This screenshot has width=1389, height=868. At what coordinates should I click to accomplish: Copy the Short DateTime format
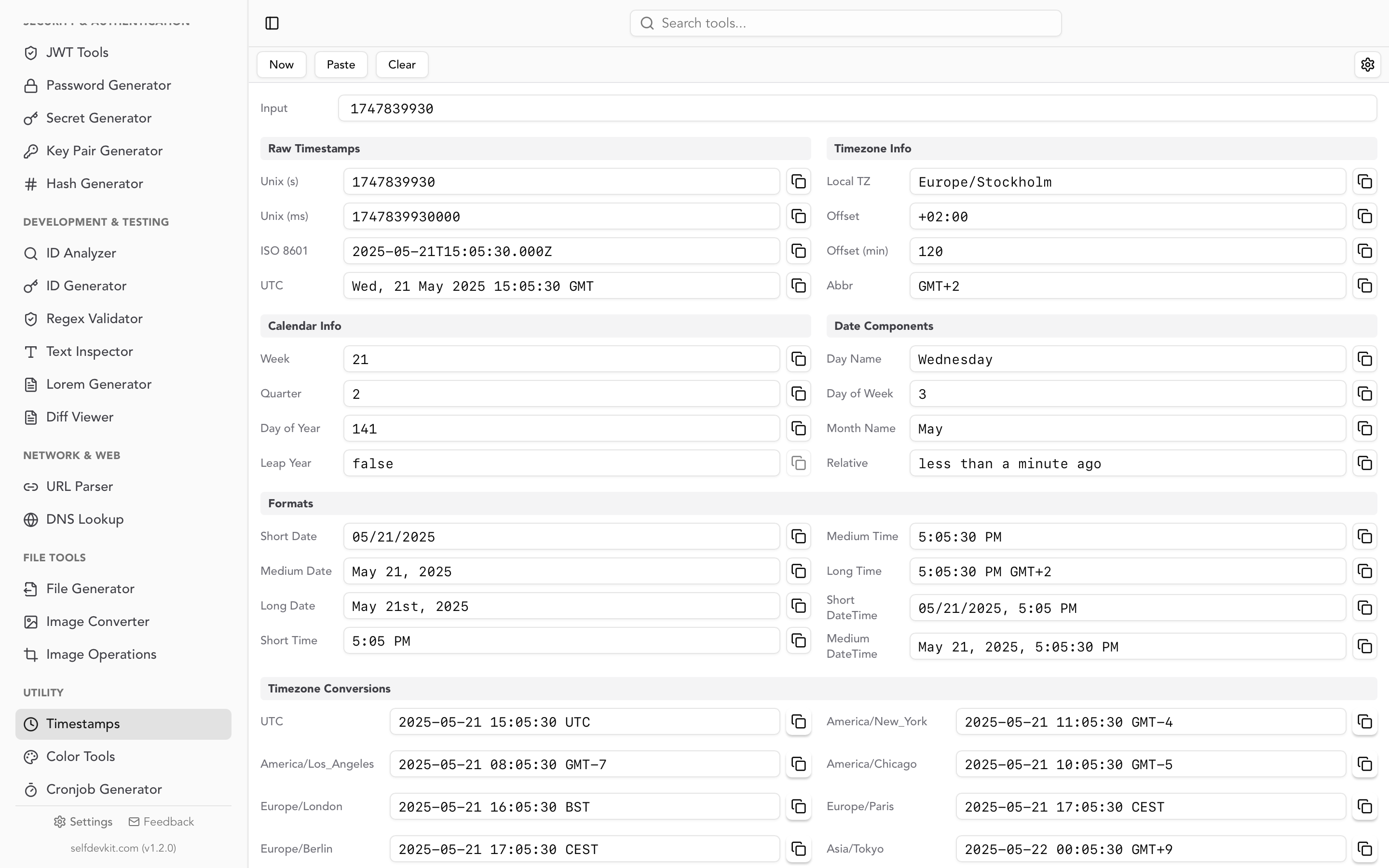tap(1364, 608)
